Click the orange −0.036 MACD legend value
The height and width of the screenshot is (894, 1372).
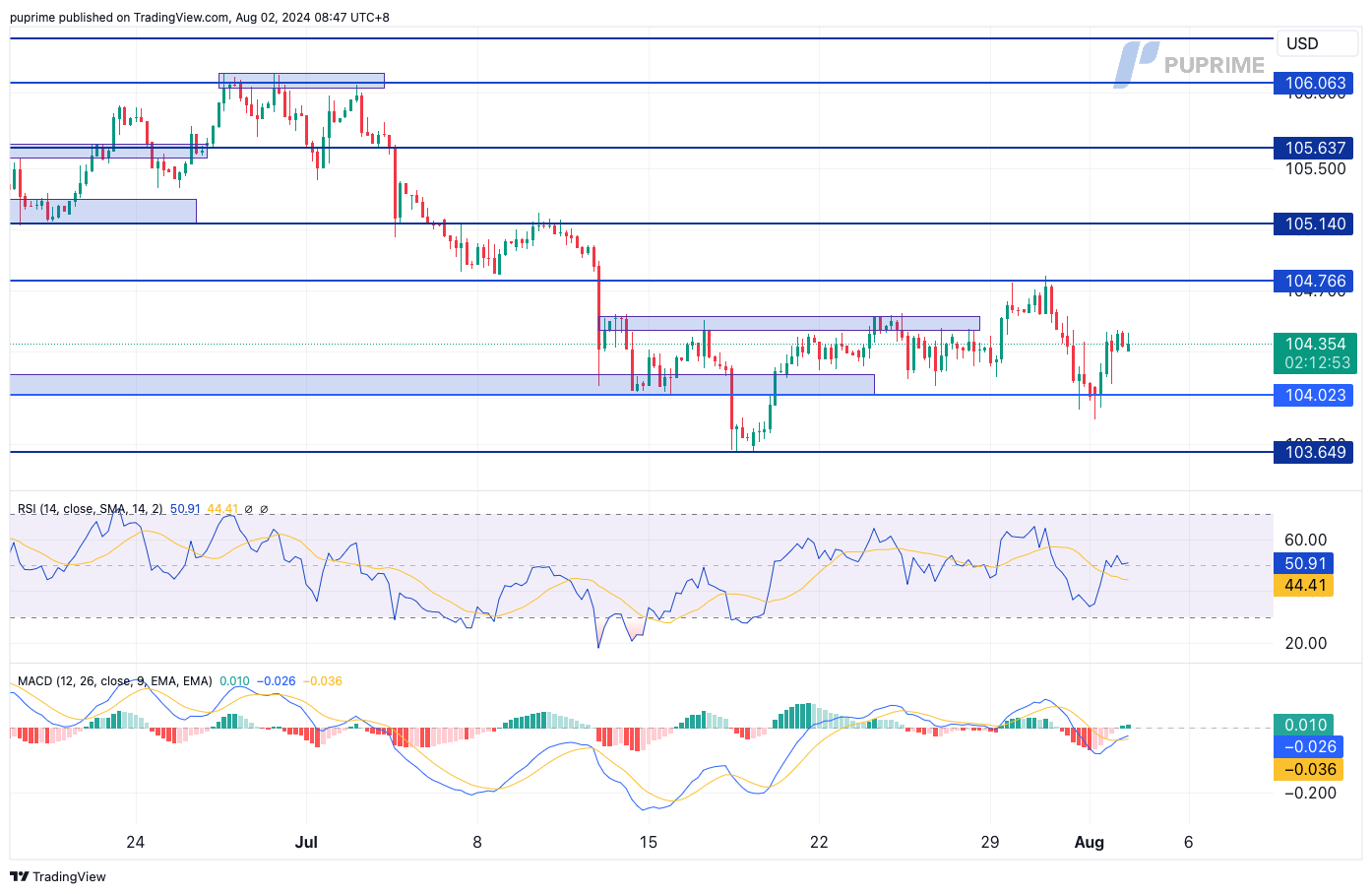click(322, 681)
